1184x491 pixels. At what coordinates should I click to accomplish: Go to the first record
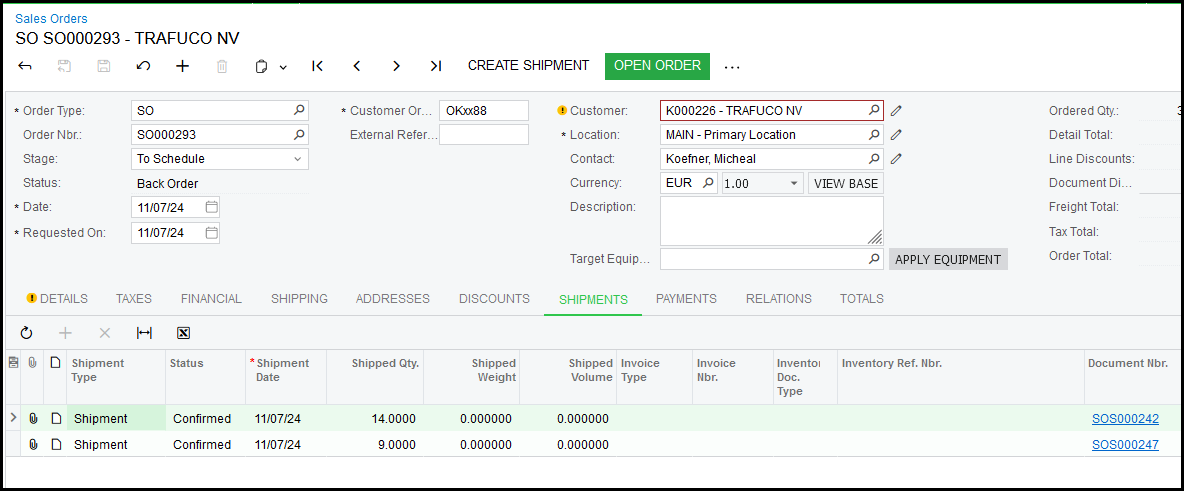[317, 66]
